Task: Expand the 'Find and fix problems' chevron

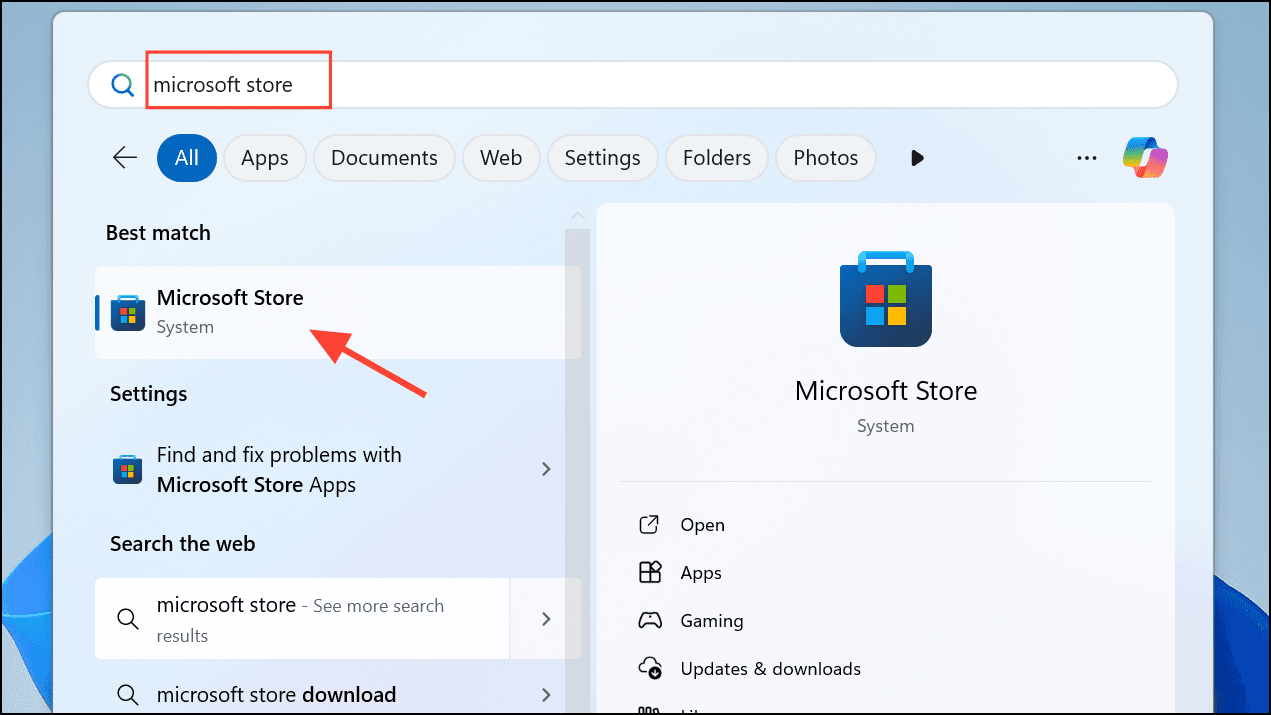Action: [x=546, y=469]
